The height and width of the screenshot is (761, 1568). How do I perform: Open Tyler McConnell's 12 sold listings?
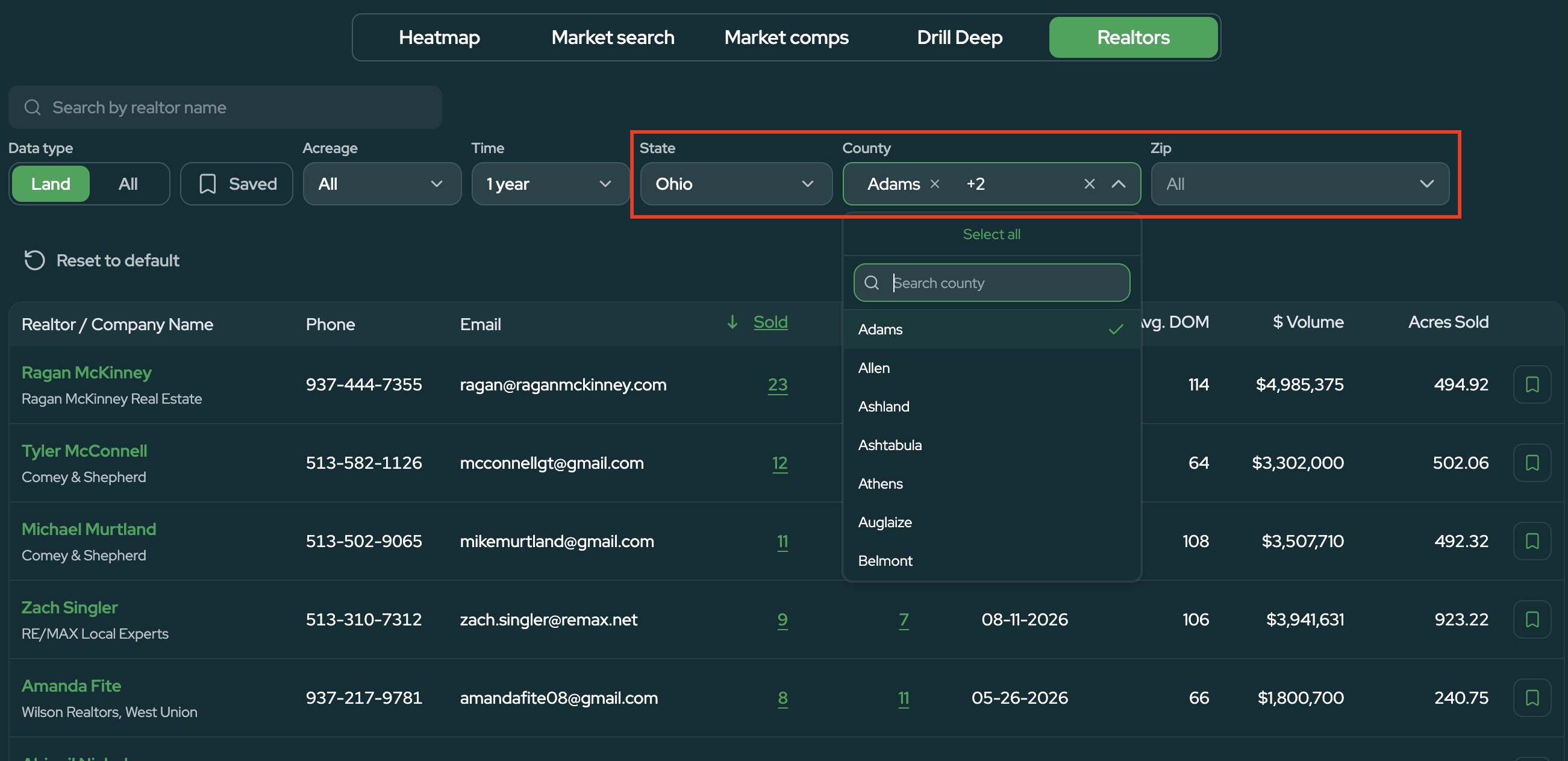tap(779, 463)
